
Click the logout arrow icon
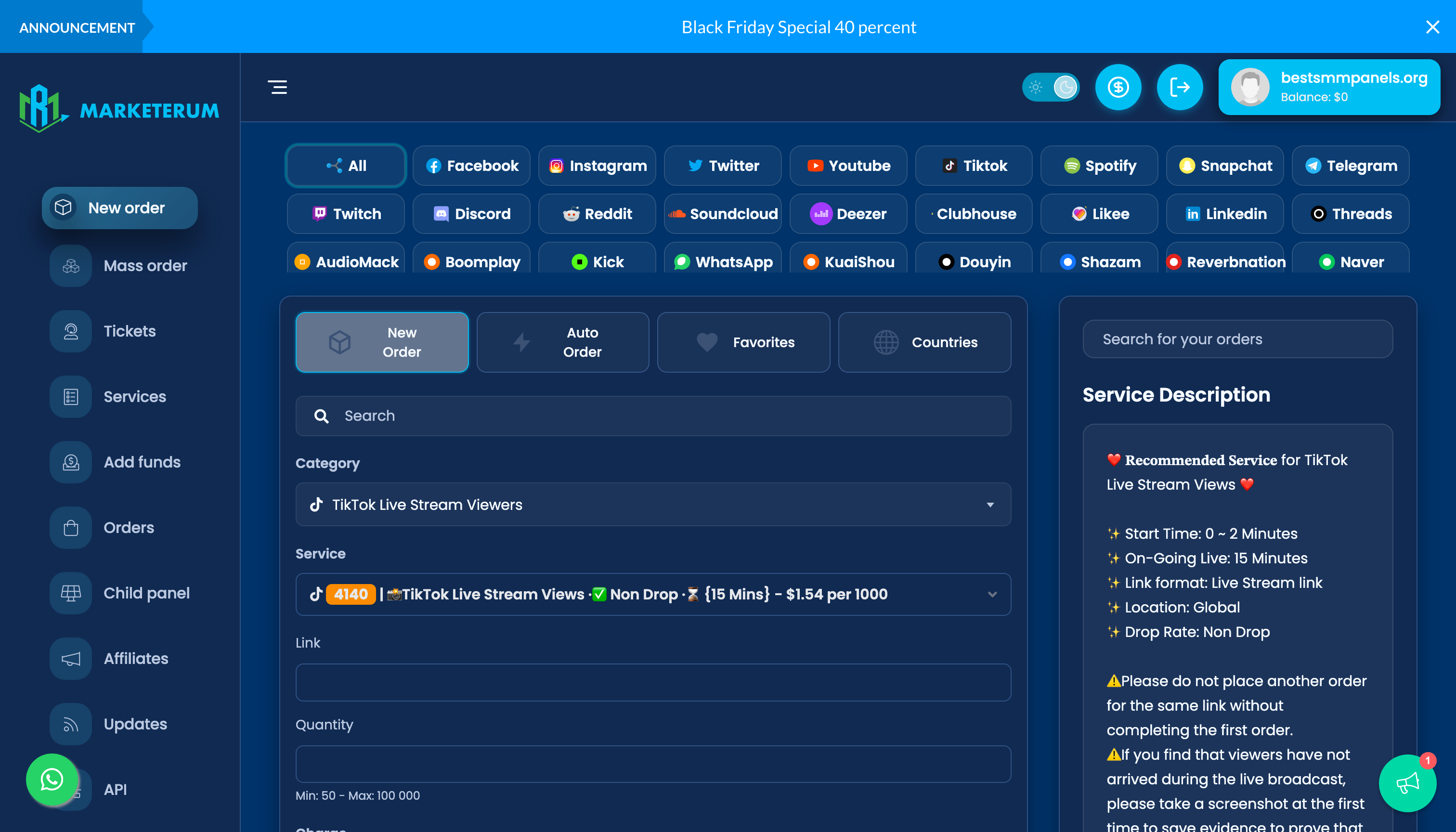click(x=1180, y=87)
